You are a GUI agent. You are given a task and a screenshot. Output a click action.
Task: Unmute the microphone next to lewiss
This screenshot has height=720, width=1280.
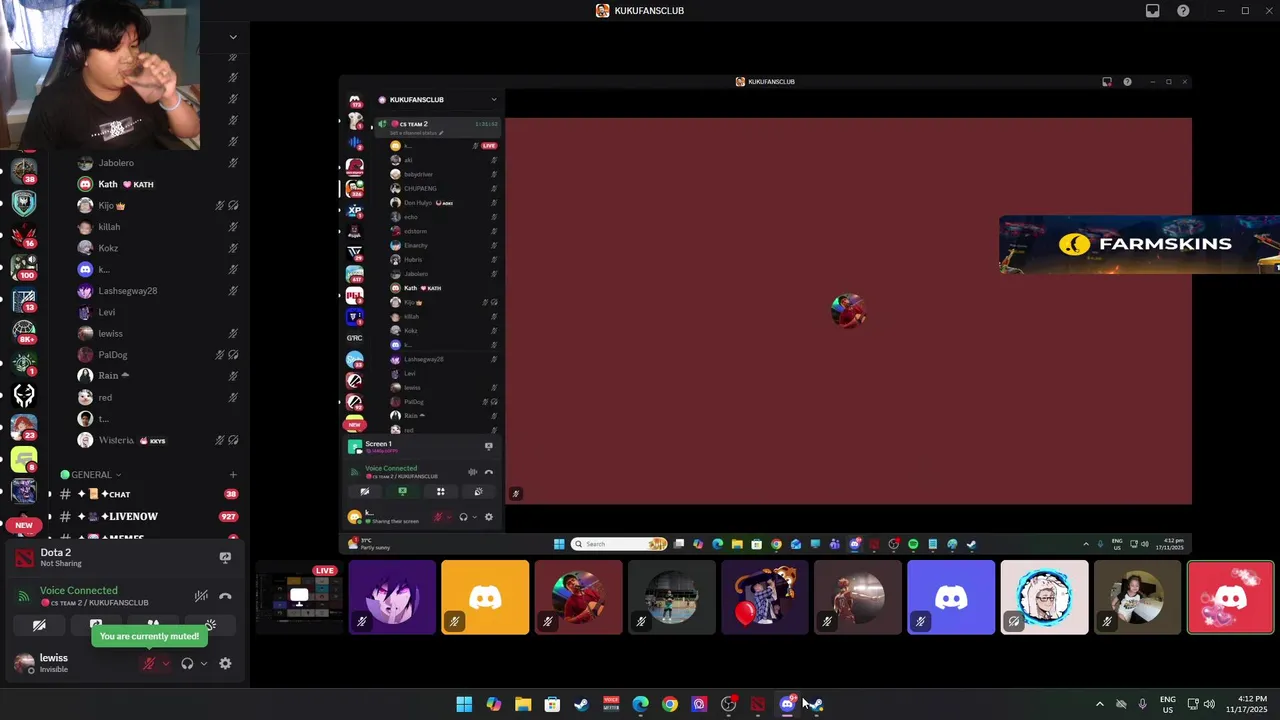point(149,663)
